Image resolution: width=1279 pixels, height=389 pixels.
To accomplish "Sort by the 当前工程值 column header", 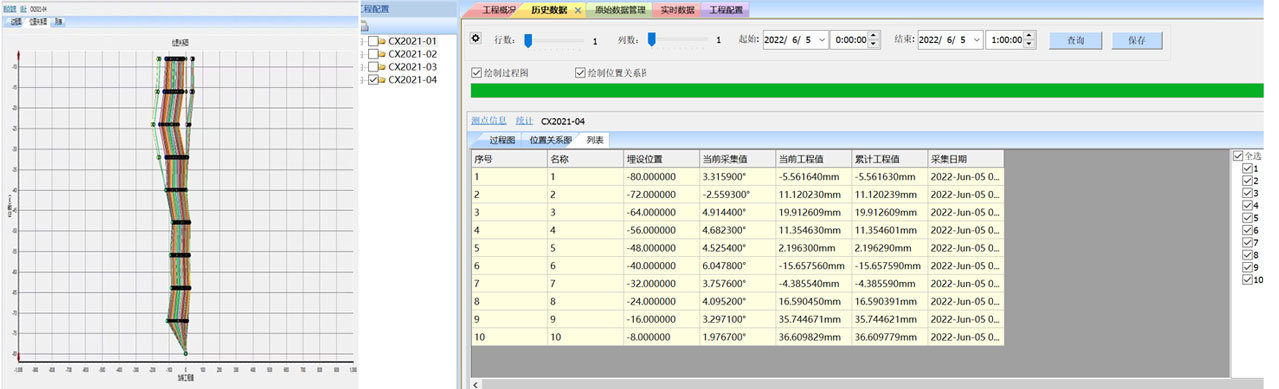I will click(812, 159).
